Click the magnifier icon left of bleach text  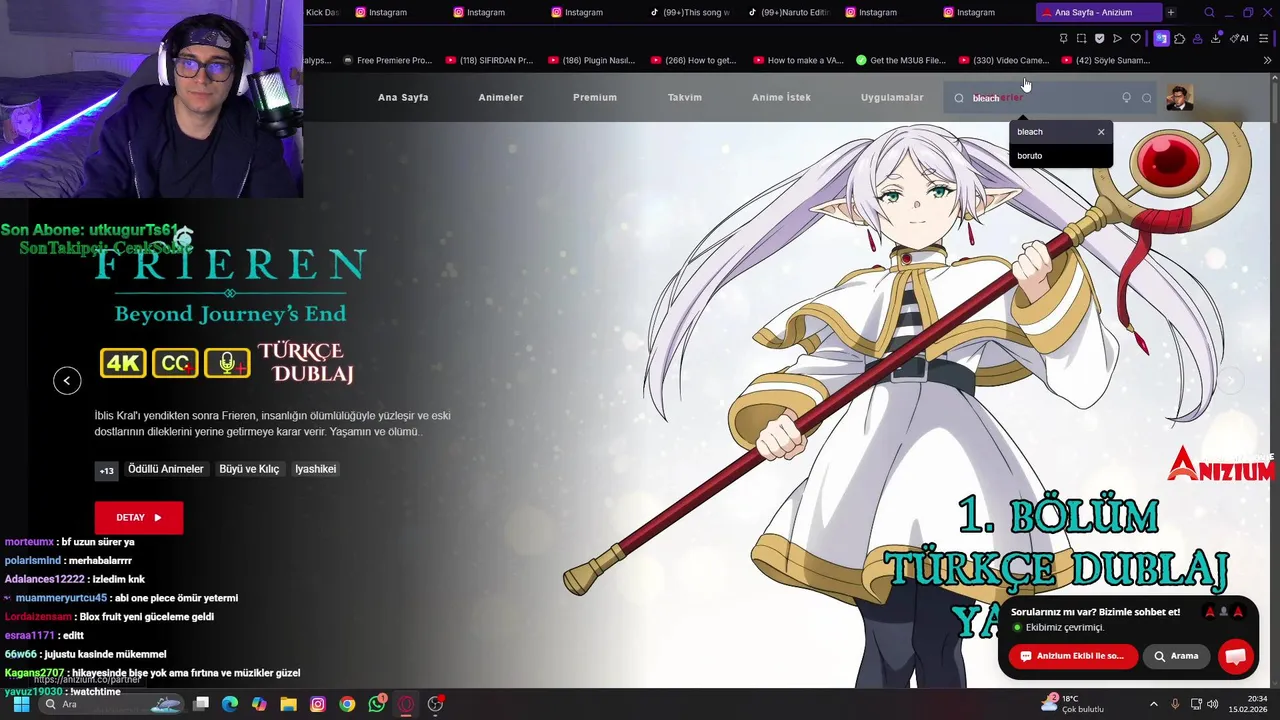[959, 98]
